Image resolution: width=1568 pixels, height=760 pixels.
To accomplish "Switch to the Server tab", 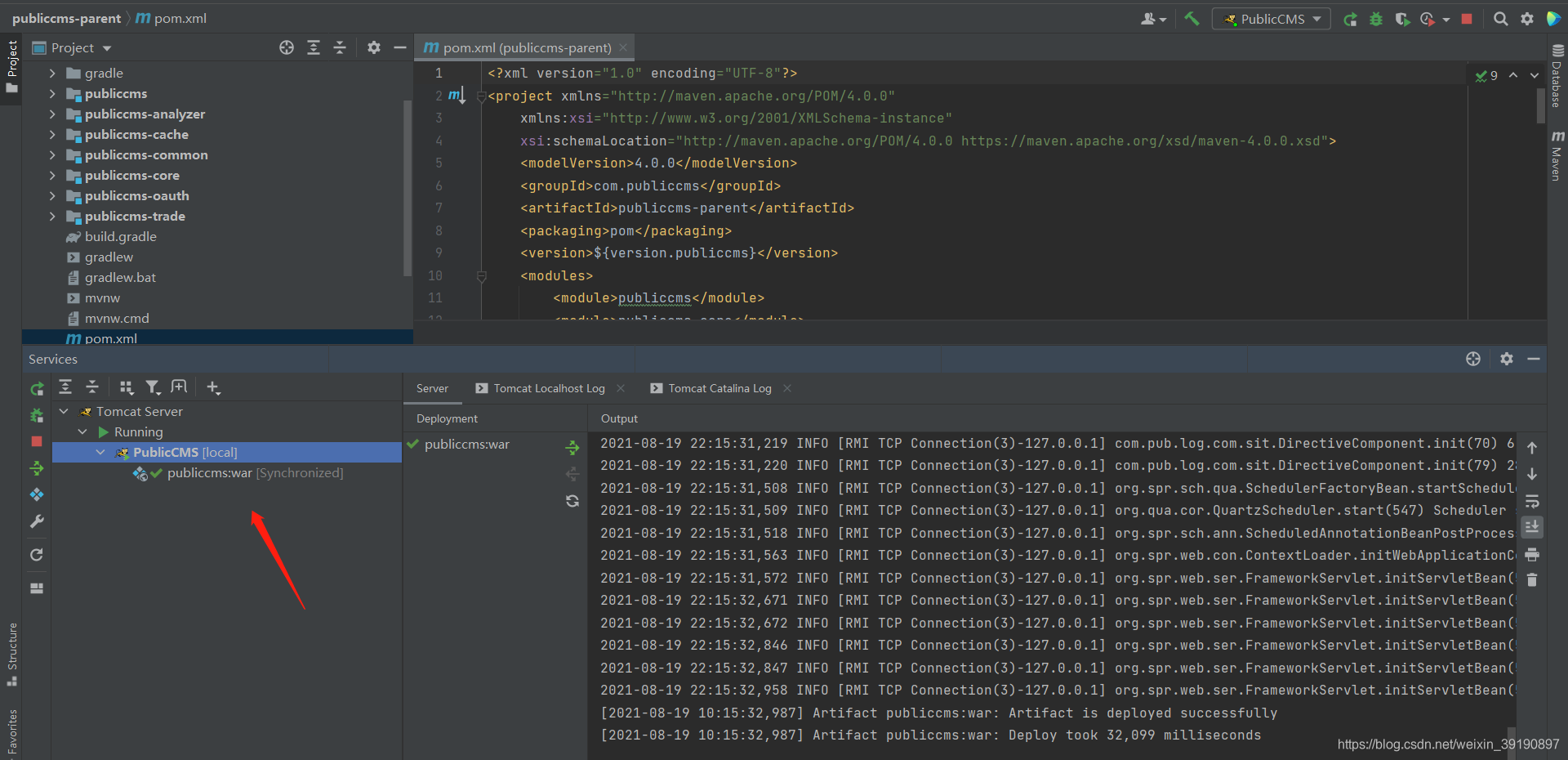I will point(433,388).
